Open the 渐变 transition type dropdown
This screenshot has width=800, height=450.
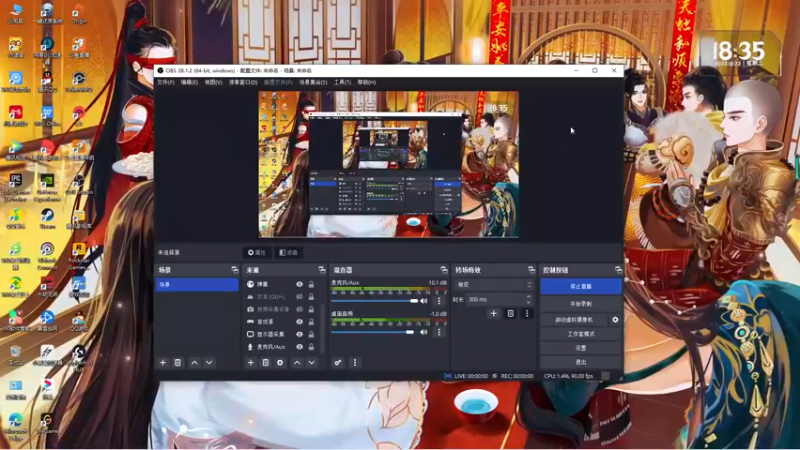(x=494, y=285)
